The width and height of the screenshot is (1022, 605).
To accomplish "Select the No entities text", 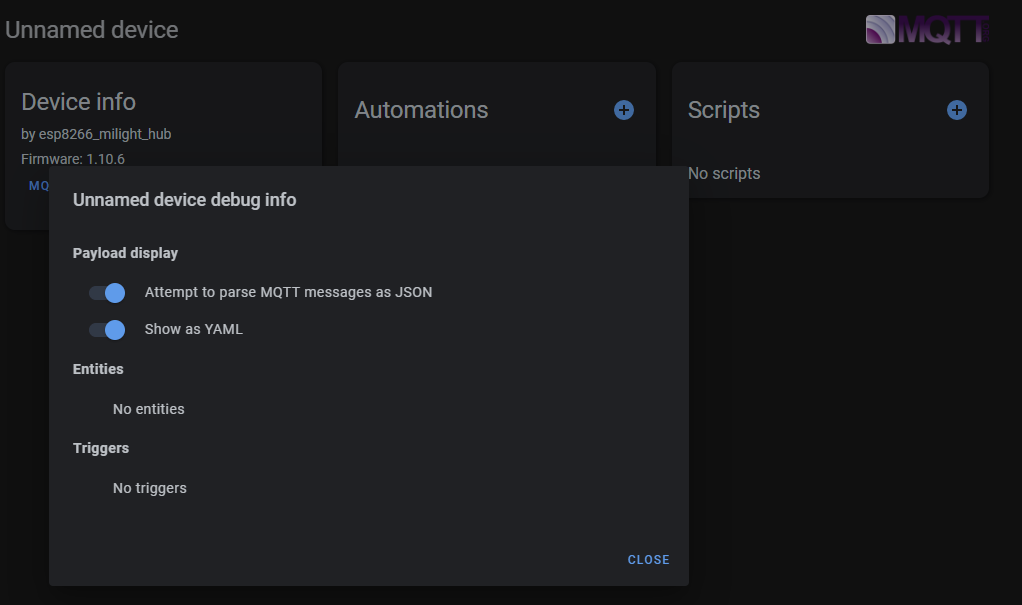I will [148, 409].
